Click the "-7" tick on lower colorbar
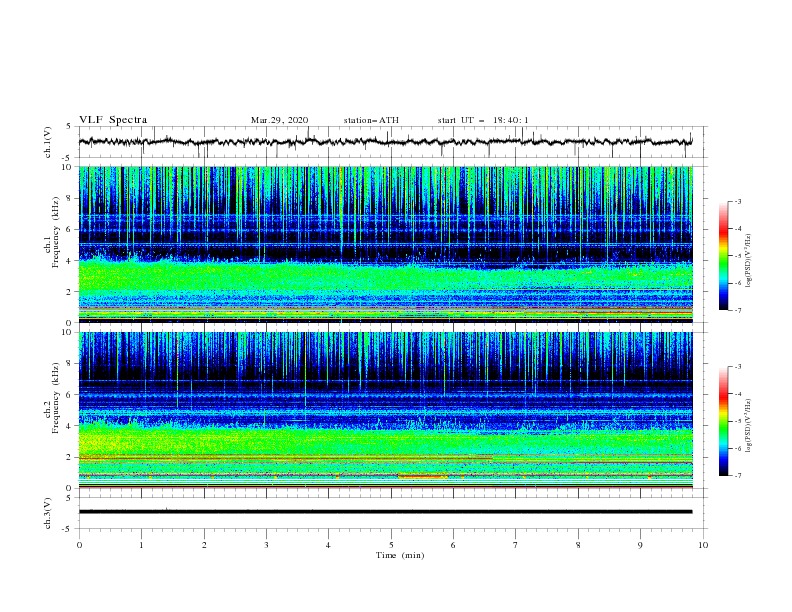 (737, 476)
